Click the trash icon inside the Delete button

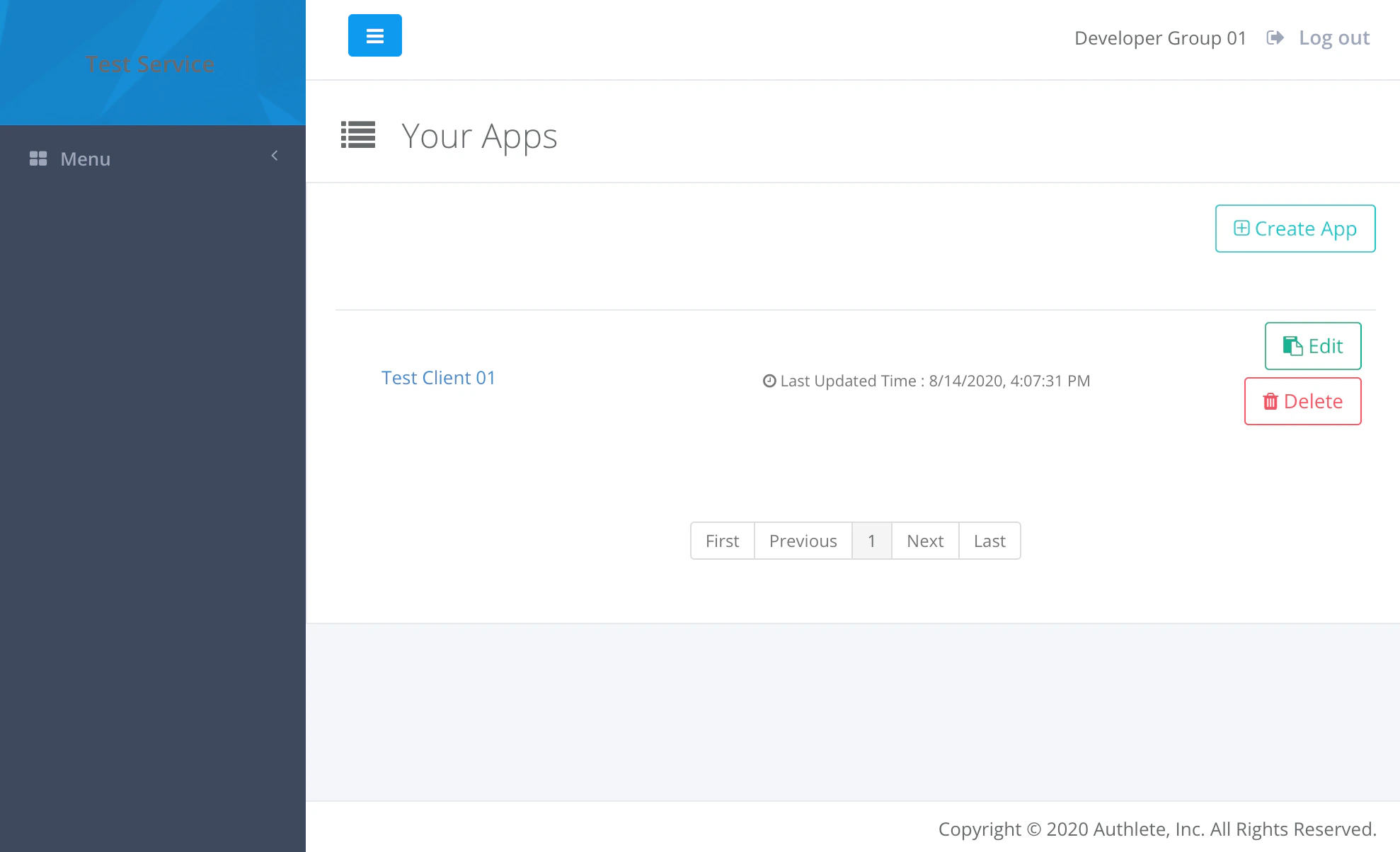click(1271, 401)
